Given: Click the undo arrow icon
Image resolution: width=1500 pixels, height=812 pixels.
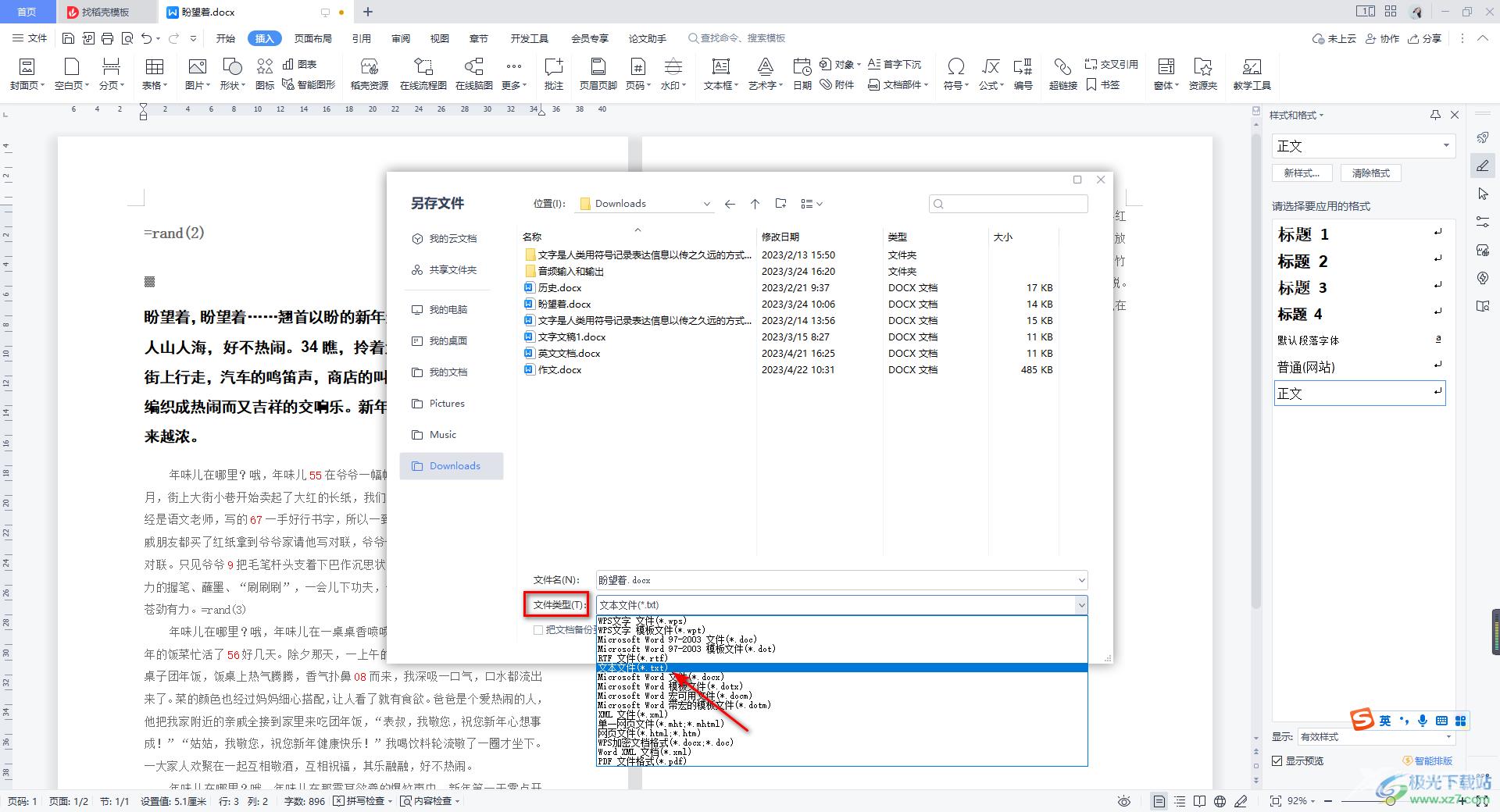Looking at the screenshot, I should pyautogui.click(x=146, y=38).
